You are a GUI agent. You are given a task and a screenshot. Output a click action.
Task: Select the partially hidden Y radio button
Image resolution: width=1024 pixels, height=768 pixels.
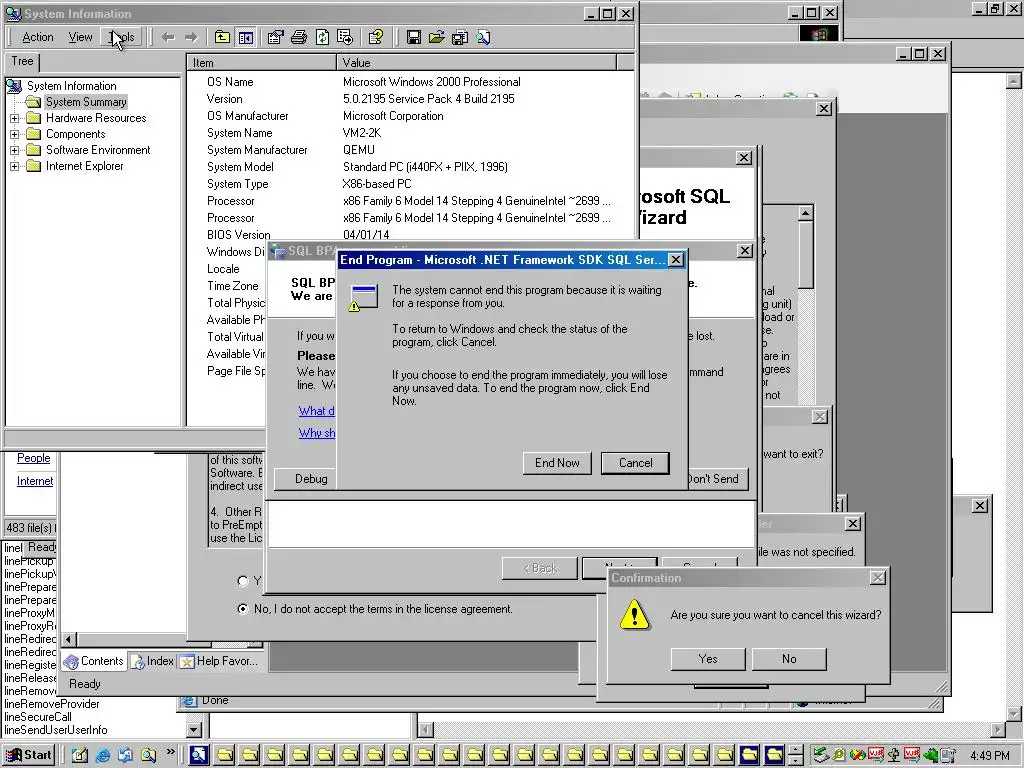coord(243,581)
